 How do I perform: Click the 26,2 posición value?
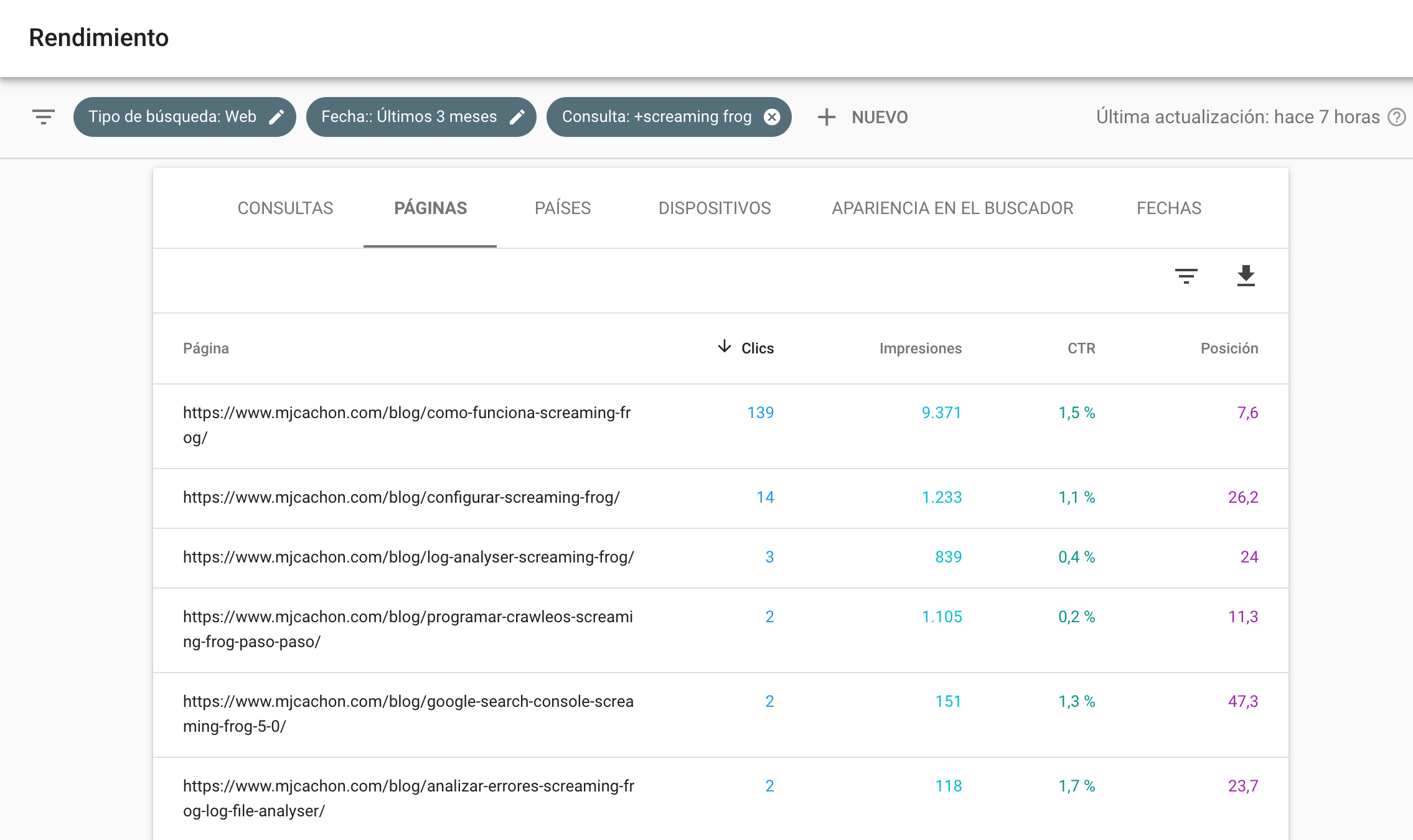1243,497
